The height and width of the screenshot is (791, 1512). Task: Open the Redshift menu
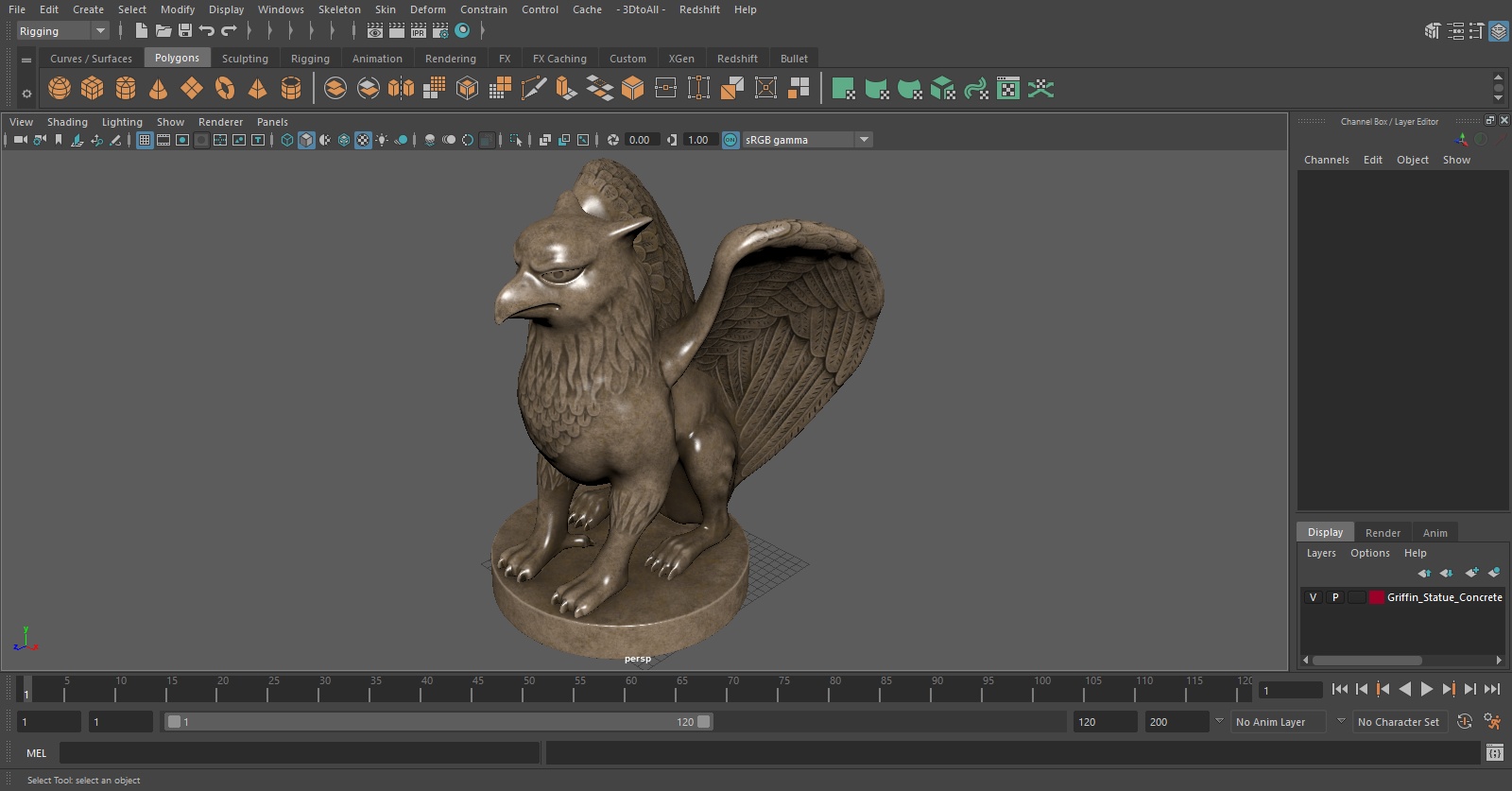(x=699, y=9)
